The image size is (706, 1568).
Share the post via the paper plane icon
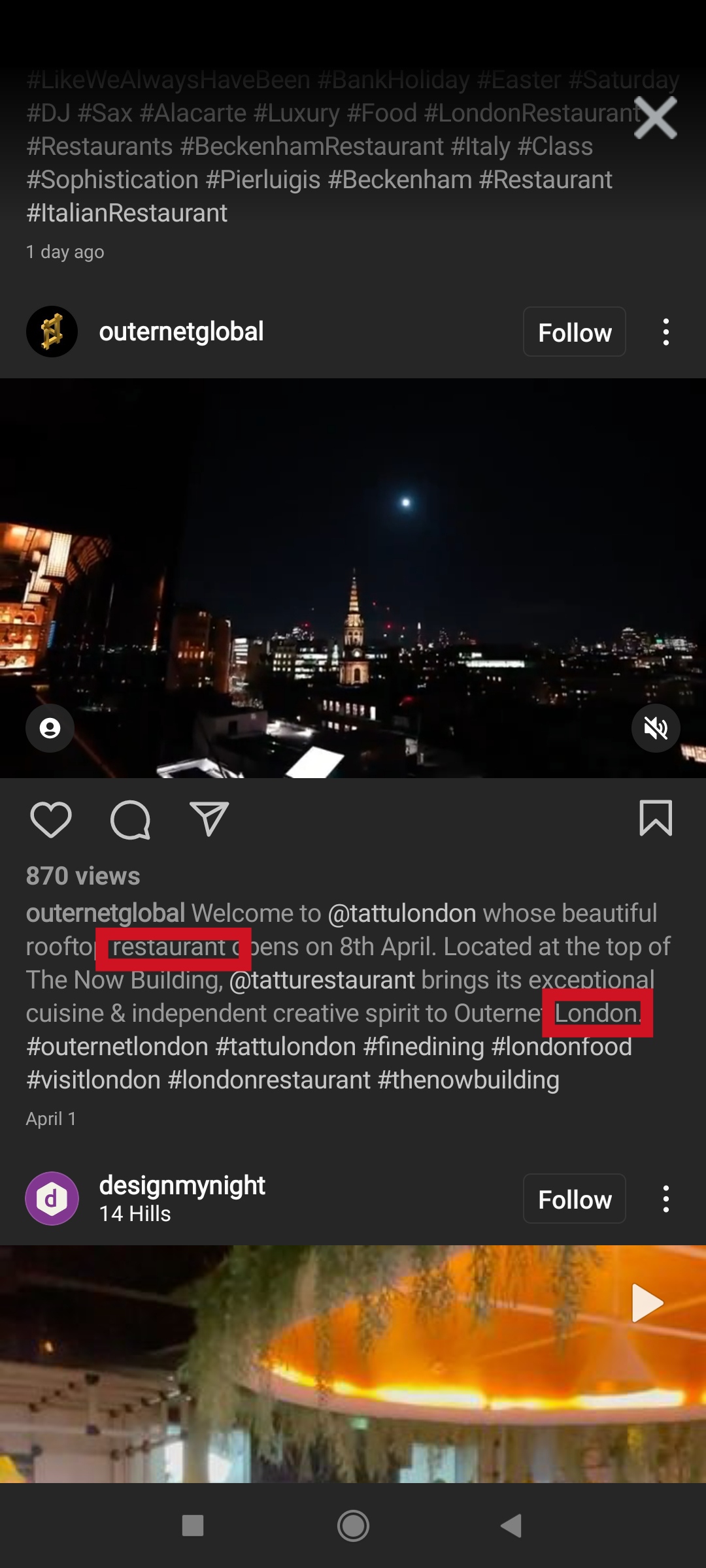pyautogui.click(x=208, y=820)
